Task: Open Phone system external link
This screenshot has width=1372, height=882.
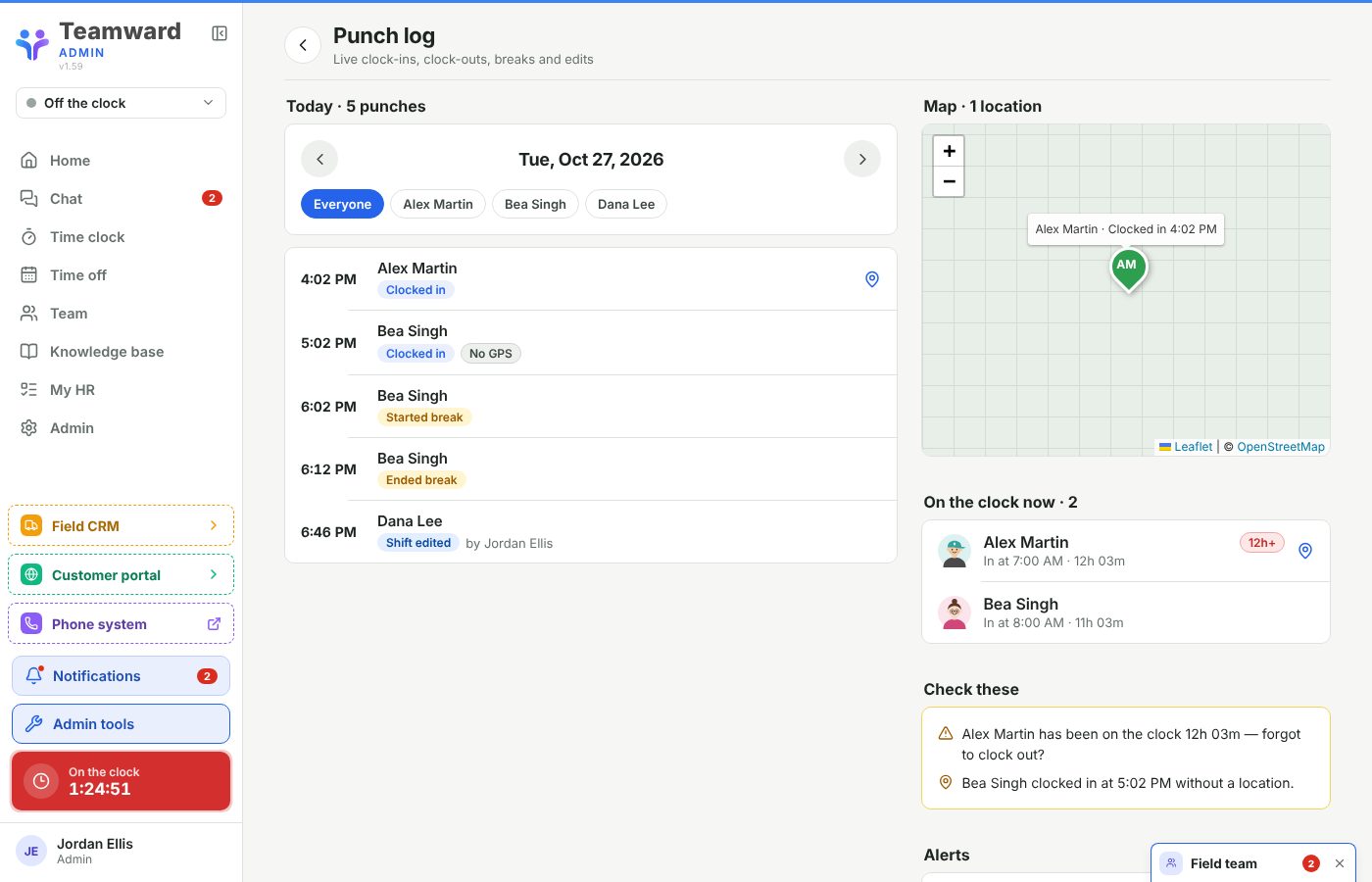Action: (122, 624)
